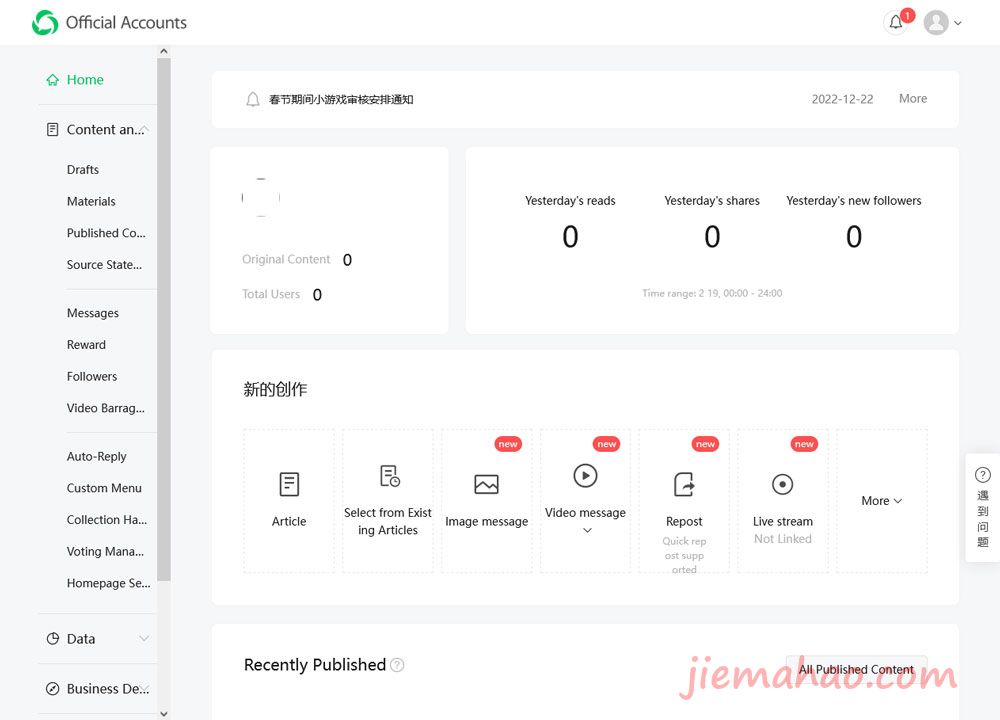The image size is (1000, 720).
Task: Click All Published Content button
Action: click(856, 670)
